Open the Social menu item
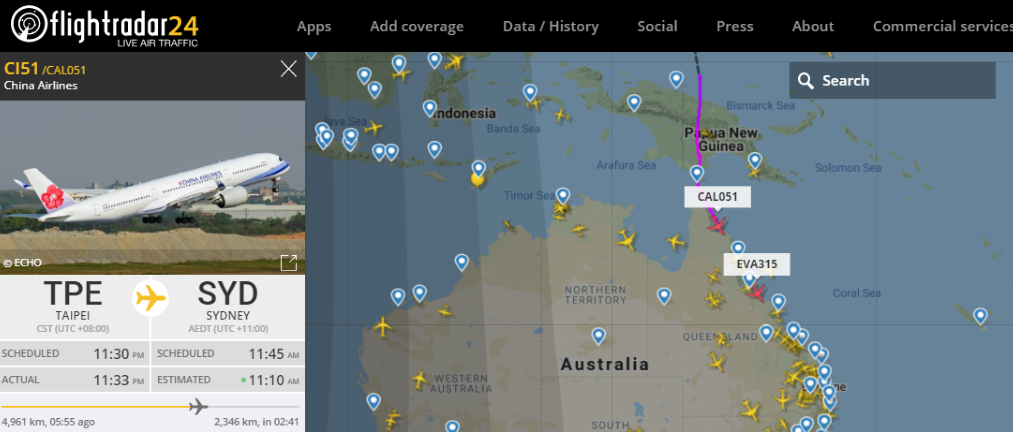The image size is (1013, 432). coord(657,26)
